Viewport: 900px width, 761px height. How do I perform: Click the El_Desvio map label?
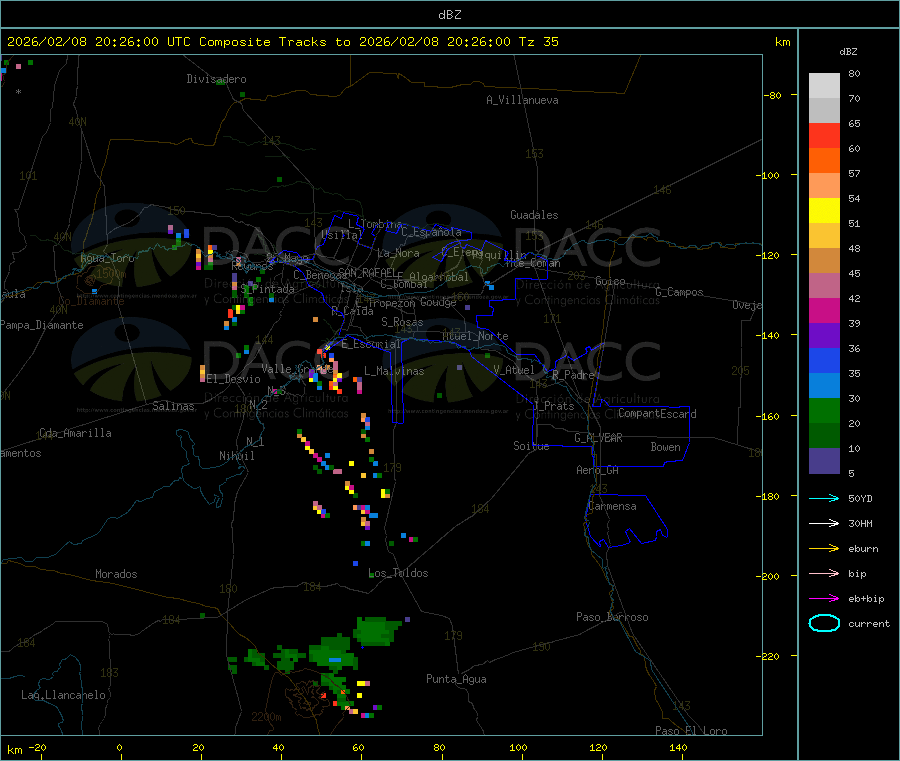coord(233,379)
